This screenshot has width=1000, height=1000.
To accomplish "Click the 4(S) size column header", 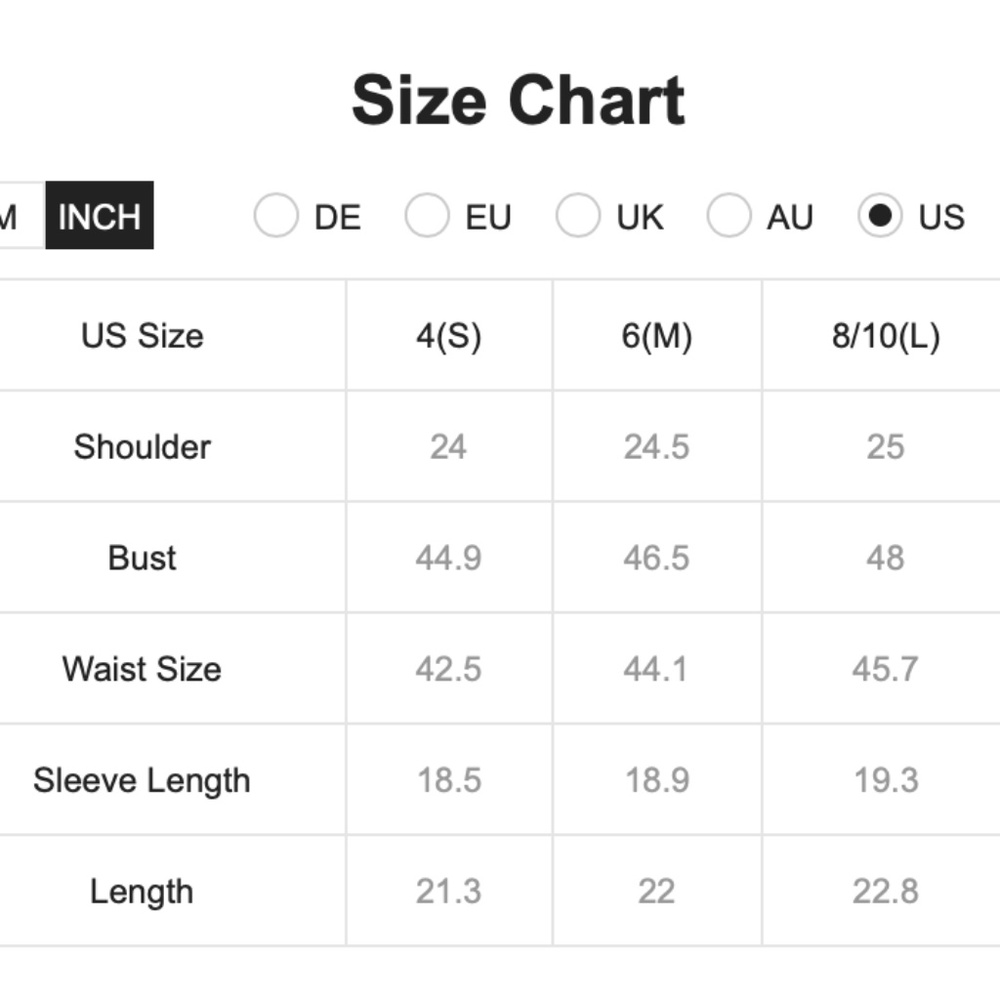I will (449, 335).
